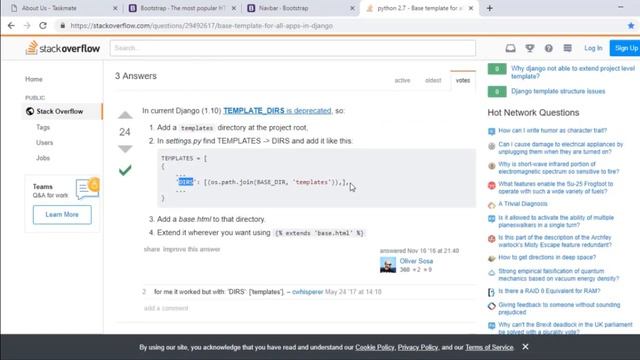This screenshot has width=640, height=360.
Task: Click the green accepted answer checkmark
Action: pos(125,170)
